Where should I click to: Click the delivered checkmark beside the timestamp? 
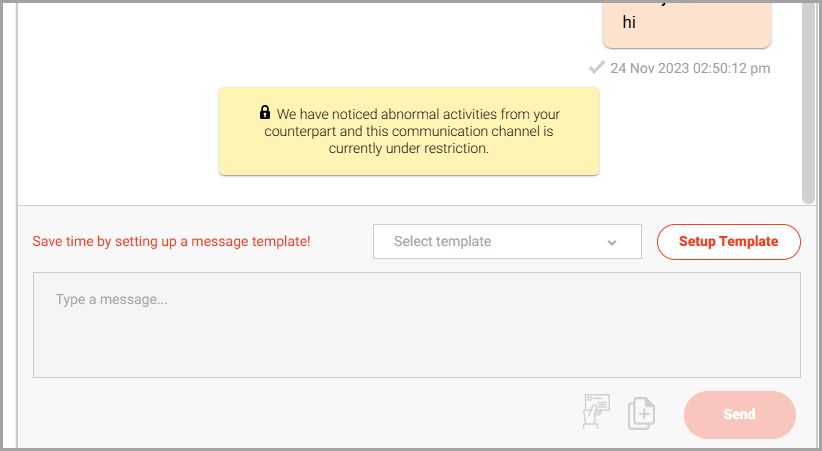pyautogui.click(x=597, y=68)
